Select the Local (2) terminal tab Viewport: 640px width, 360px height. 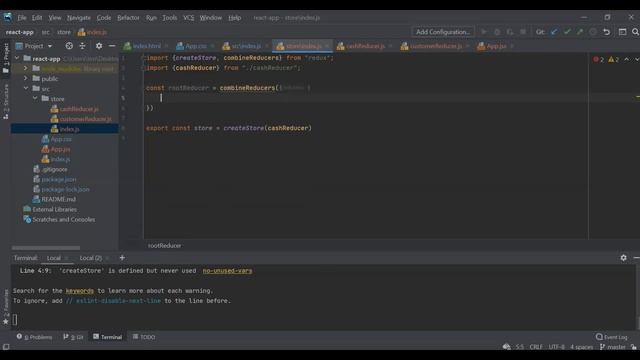pyautogui.click(x=90, y=258)
